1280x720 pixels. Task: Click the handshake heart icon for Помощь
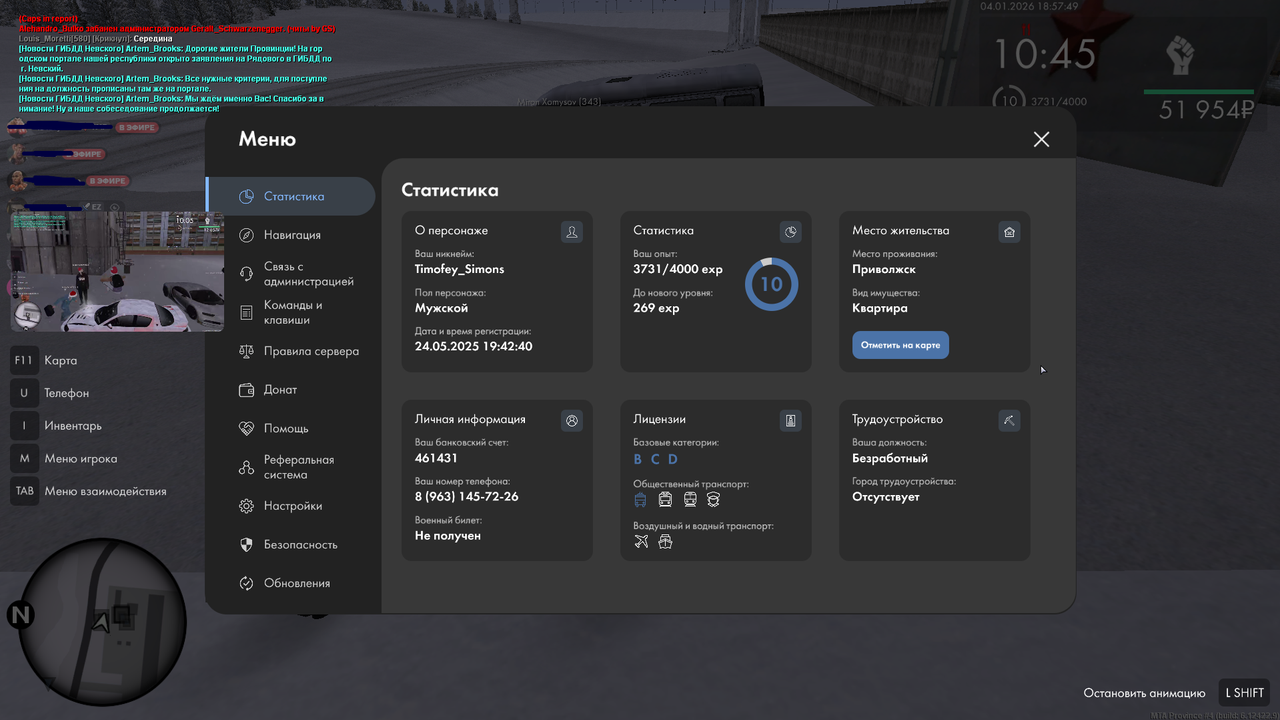click(246, 428)
